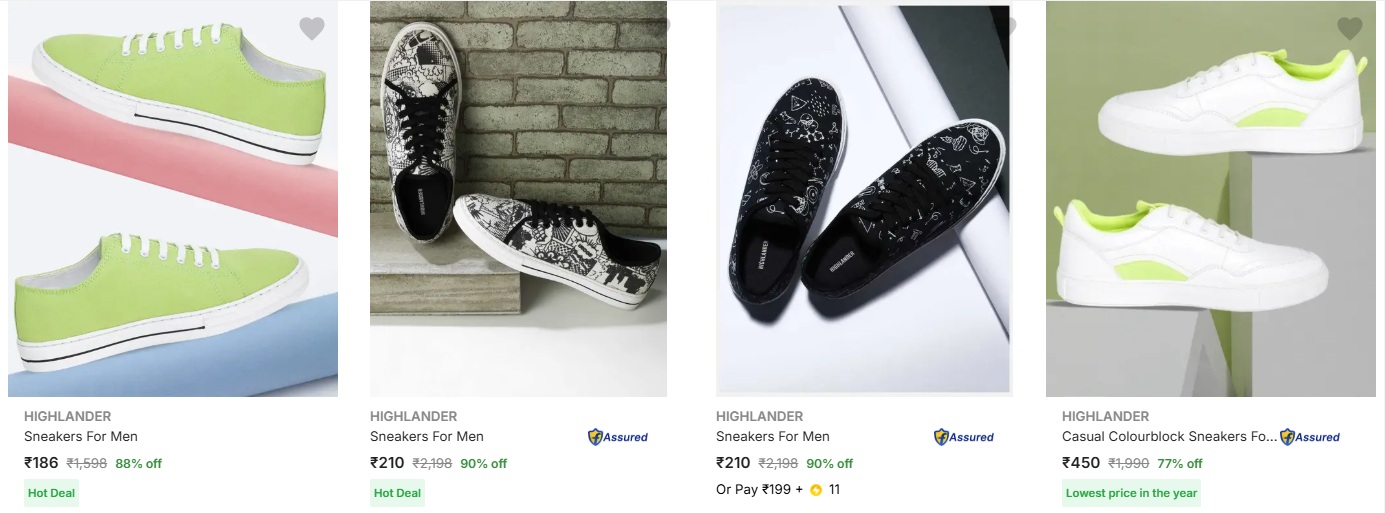Toggle wishlist heart on green sneakers
1385x513 pixels.
[312, 29]
